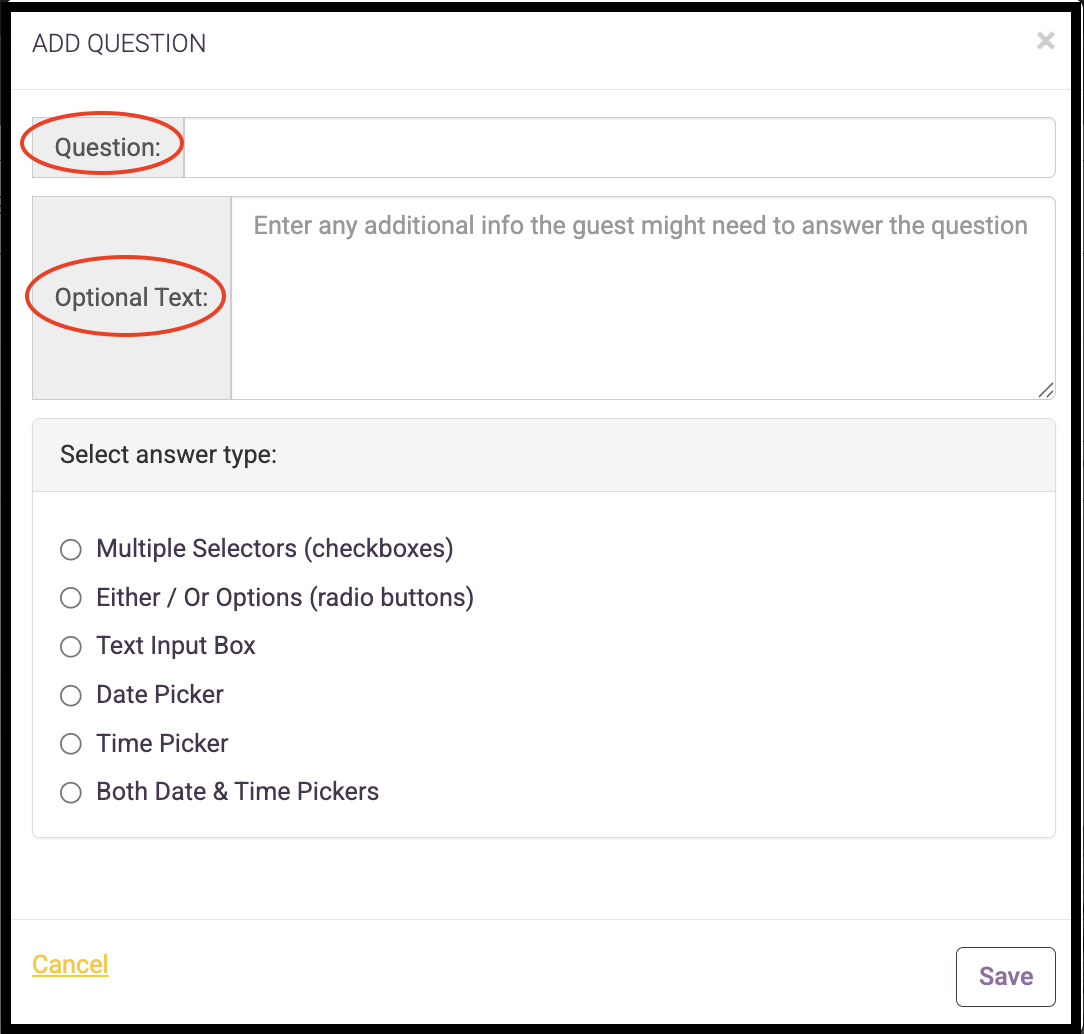Click the Date Picker label text
Viewport: 1084px width, 1034px height.
tap(160, 695)
